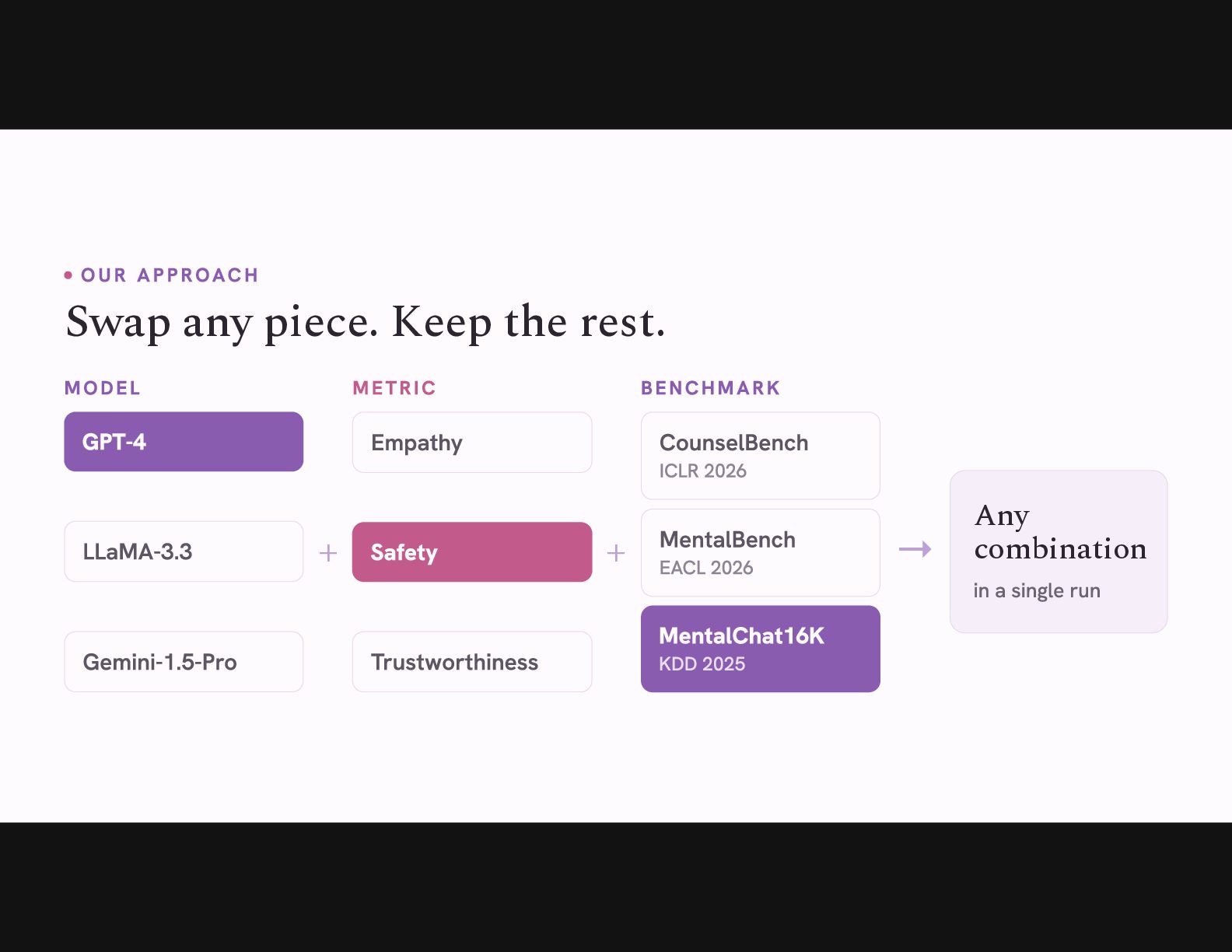Viewport: 1232px width, 952px height.
Task: Choose the LLaMA-3.3 model option
Action: tap(184, 551)
